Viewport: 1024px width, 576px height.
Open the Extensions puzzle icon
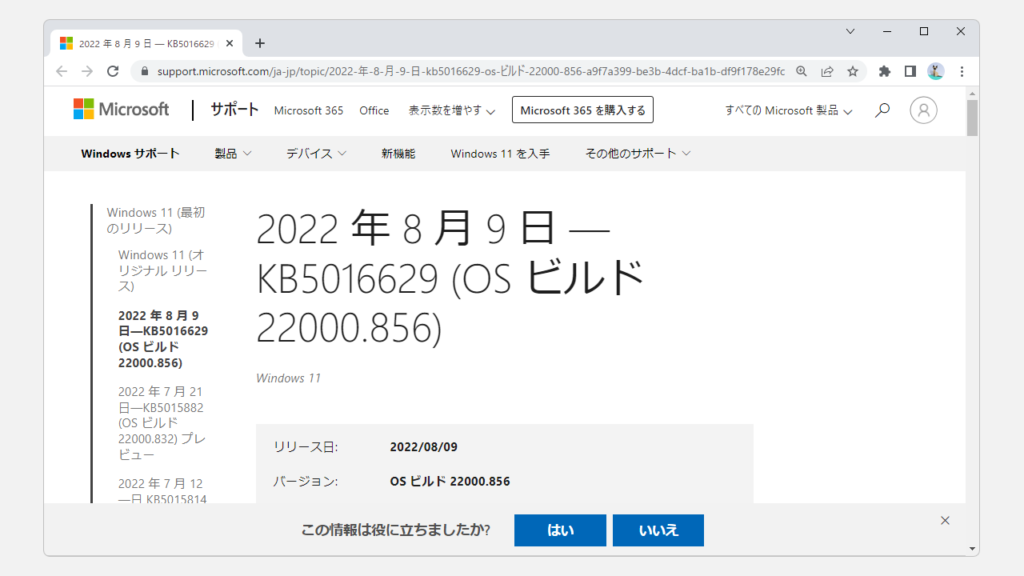[x=884, y=71]
